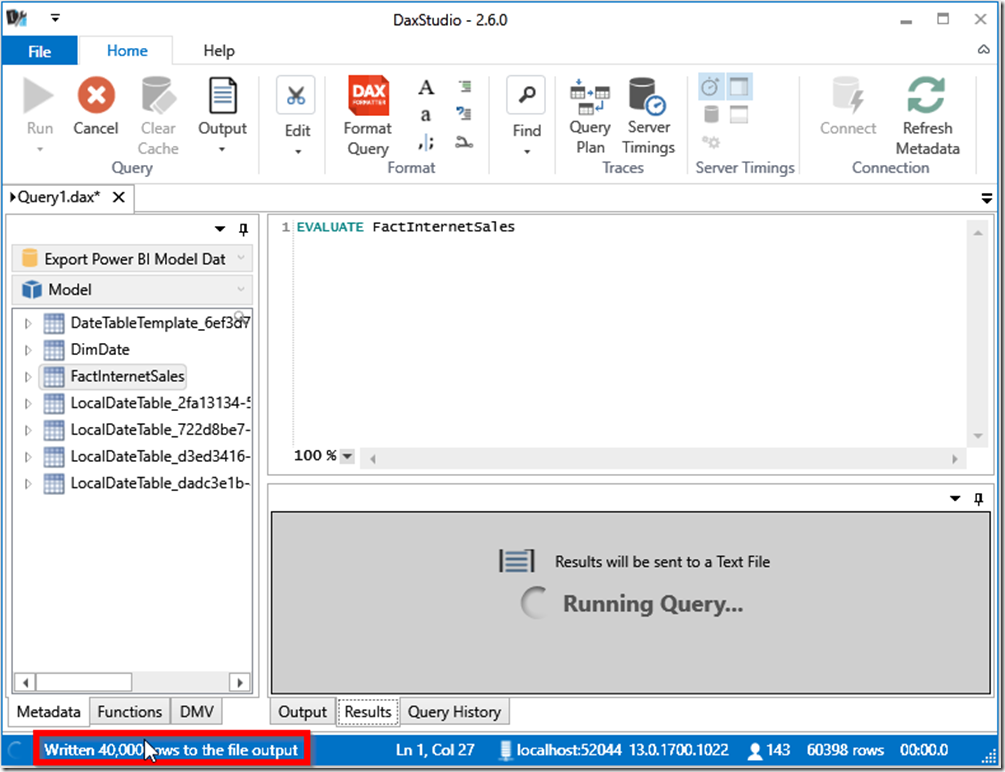The height and width of the screenshot is (772, 1005).
Task: Click the editor horizontal scrollbar right arrow
Action: click(954, 459)
